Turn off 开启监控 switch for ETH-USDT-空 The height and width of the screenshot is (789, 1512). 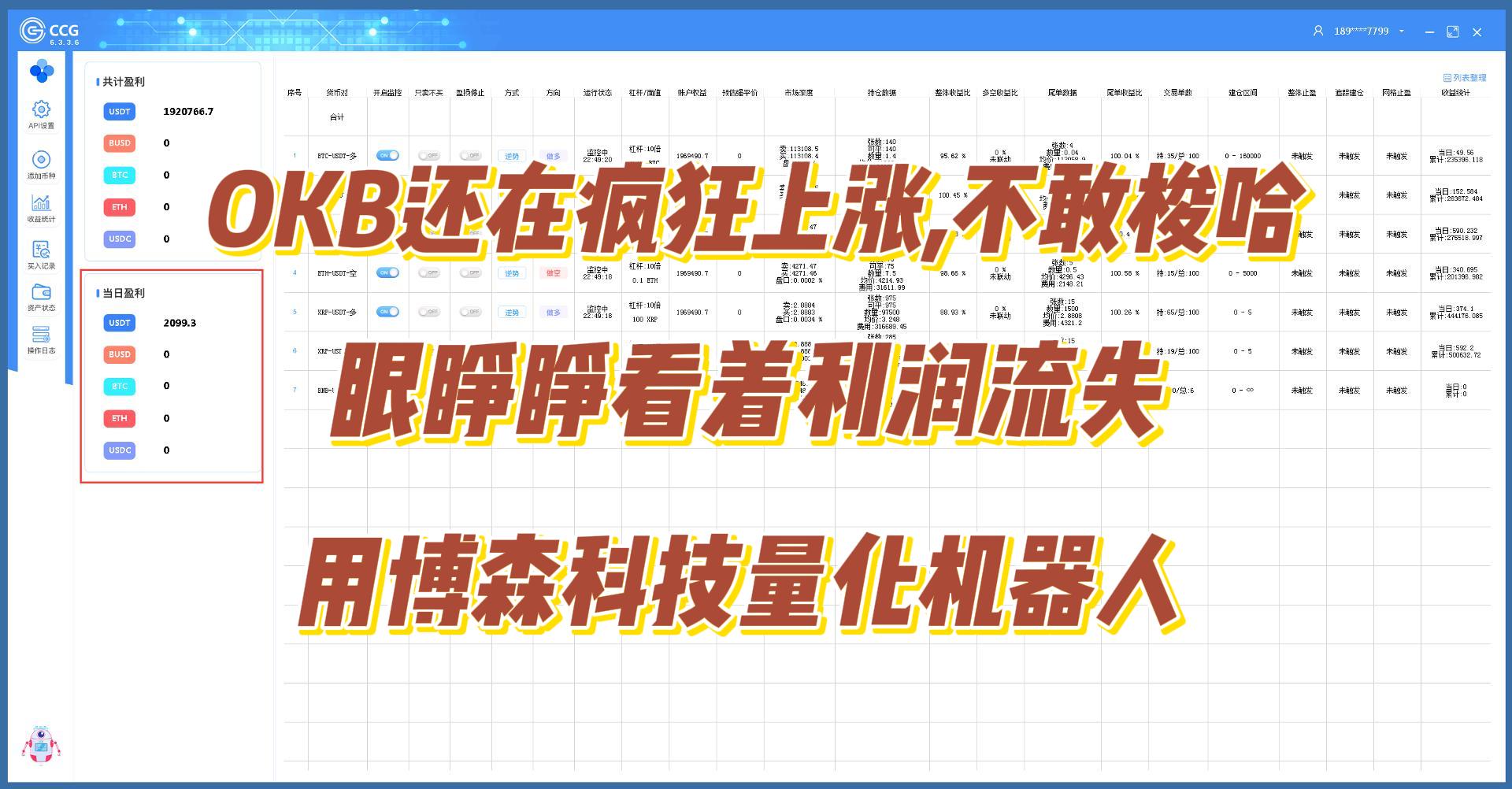point(387,272)
